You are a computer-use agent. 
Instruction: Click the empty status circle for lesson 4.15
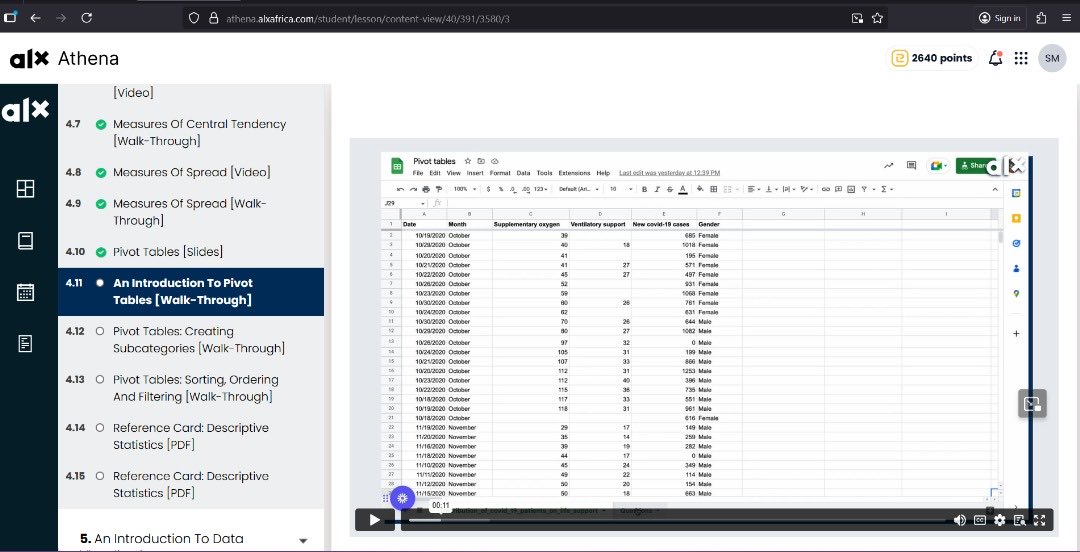click(x=101, y=476)
